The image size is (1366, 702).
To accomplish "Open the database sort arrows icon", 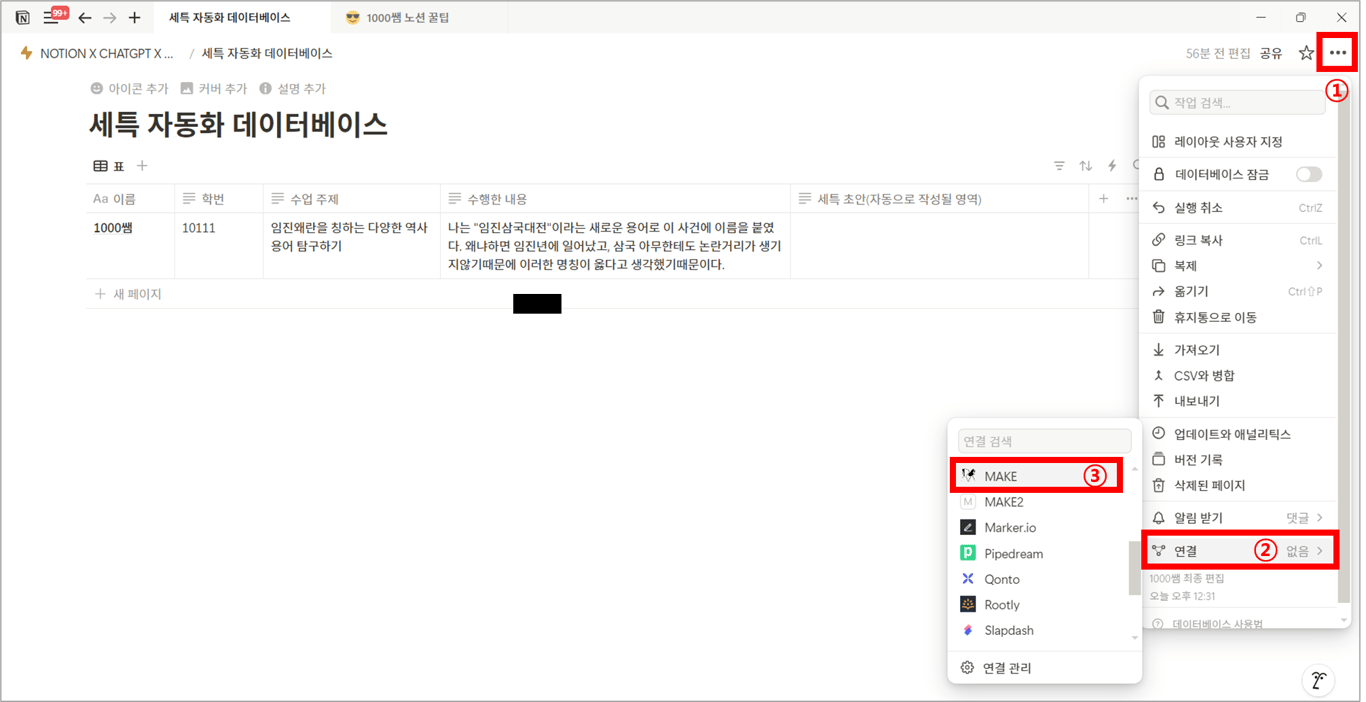I will pyautogui.click(x=1085, y=166).
